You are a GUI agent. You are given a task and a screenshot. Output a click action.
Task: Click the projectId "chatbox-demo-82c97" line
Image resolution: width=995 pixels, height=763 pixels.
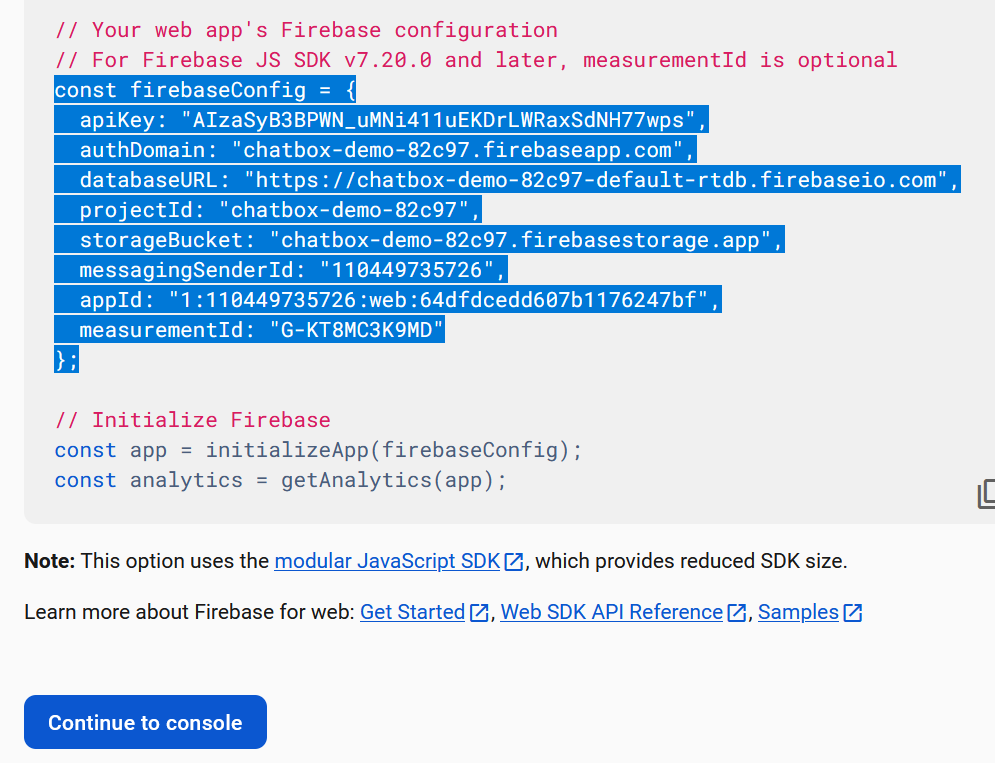[x=268, y=209]
